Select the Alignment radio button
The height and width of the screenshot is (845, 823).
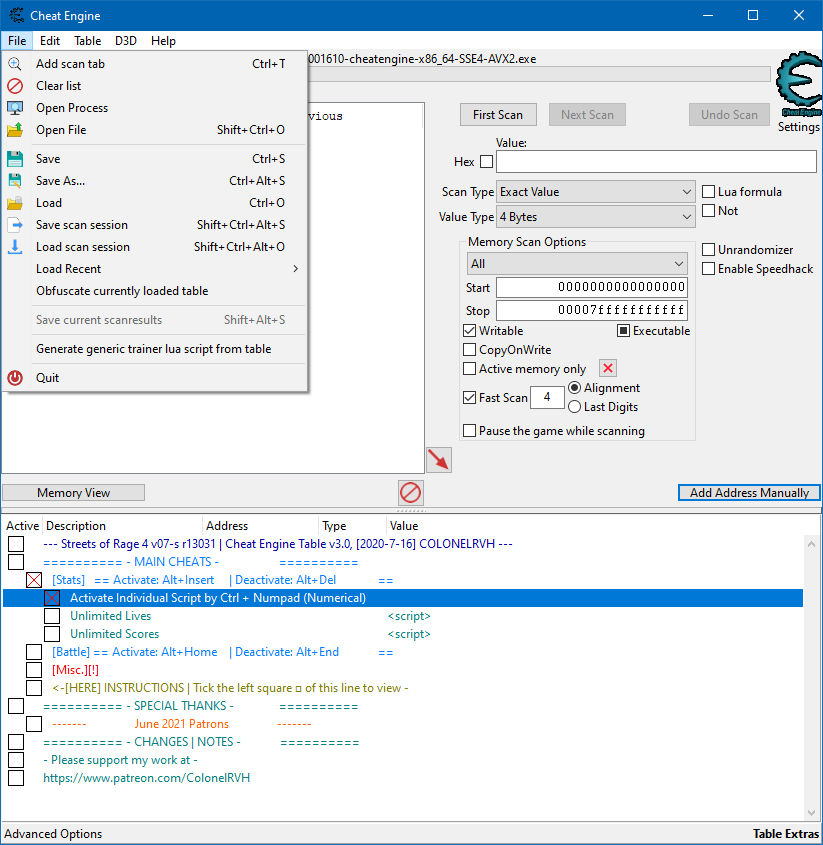(x=575, y=388)
